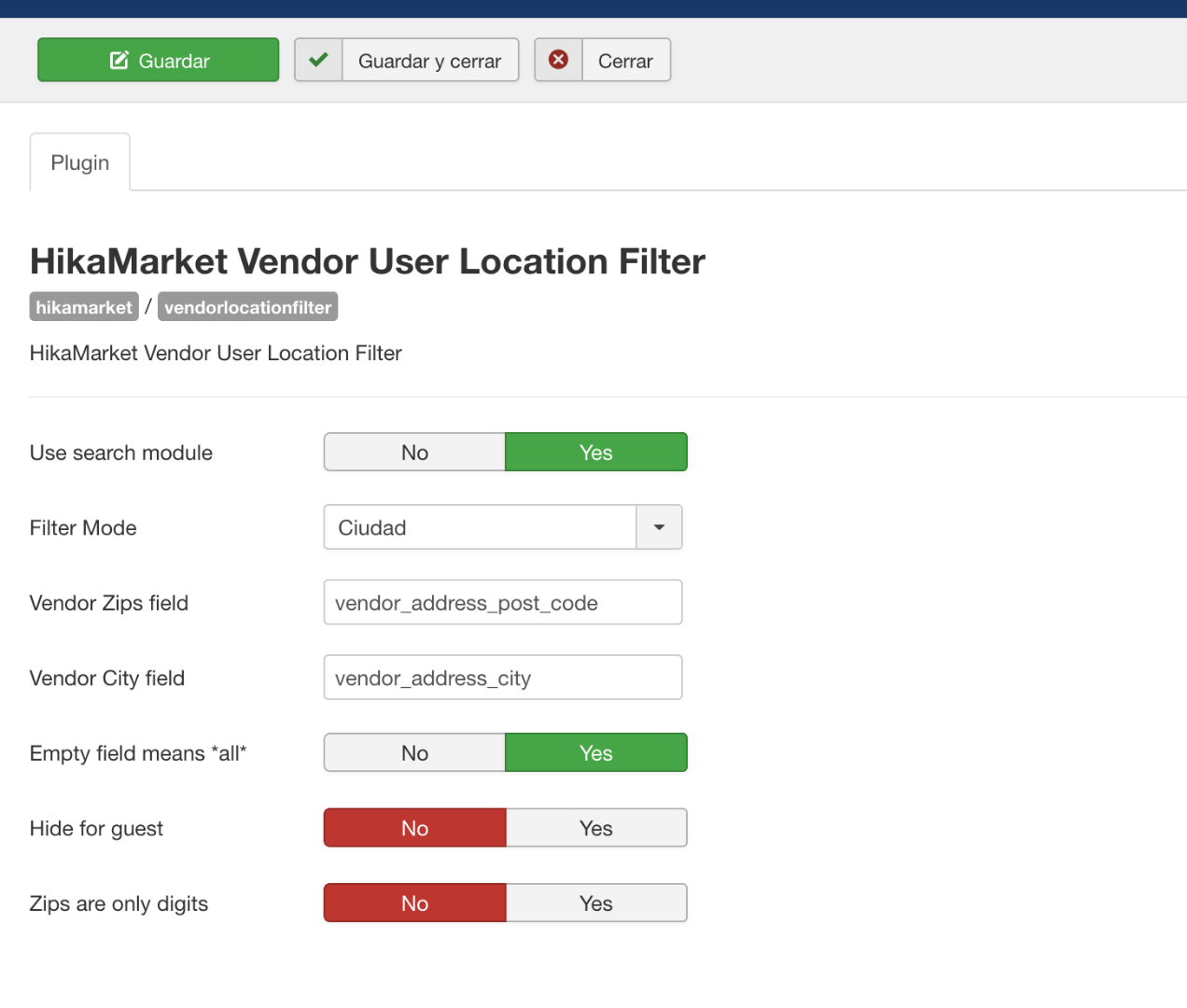Click the red X close icon
This screenshot has height=1008, width=1187.
(558, 60)
